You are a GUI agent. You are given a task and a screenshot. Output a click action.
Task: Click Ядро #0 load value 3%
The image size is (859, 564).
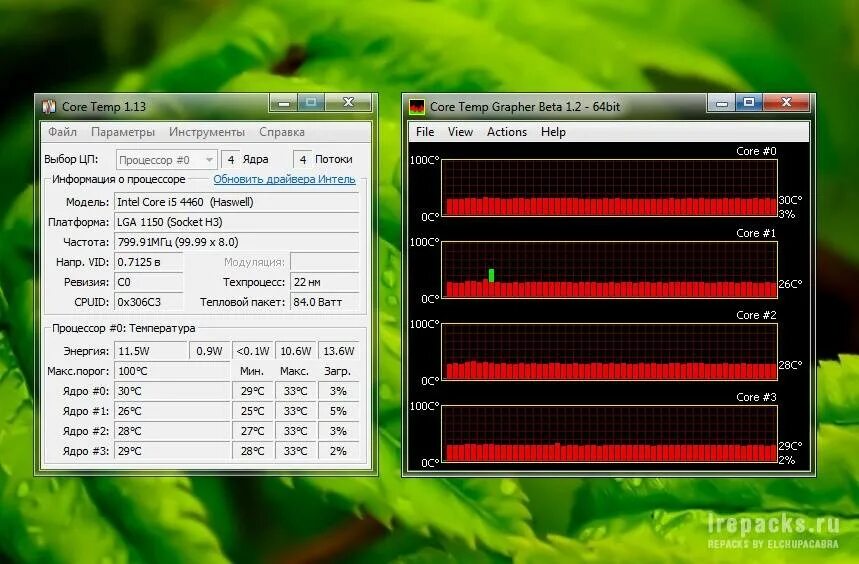pos(339,391)
